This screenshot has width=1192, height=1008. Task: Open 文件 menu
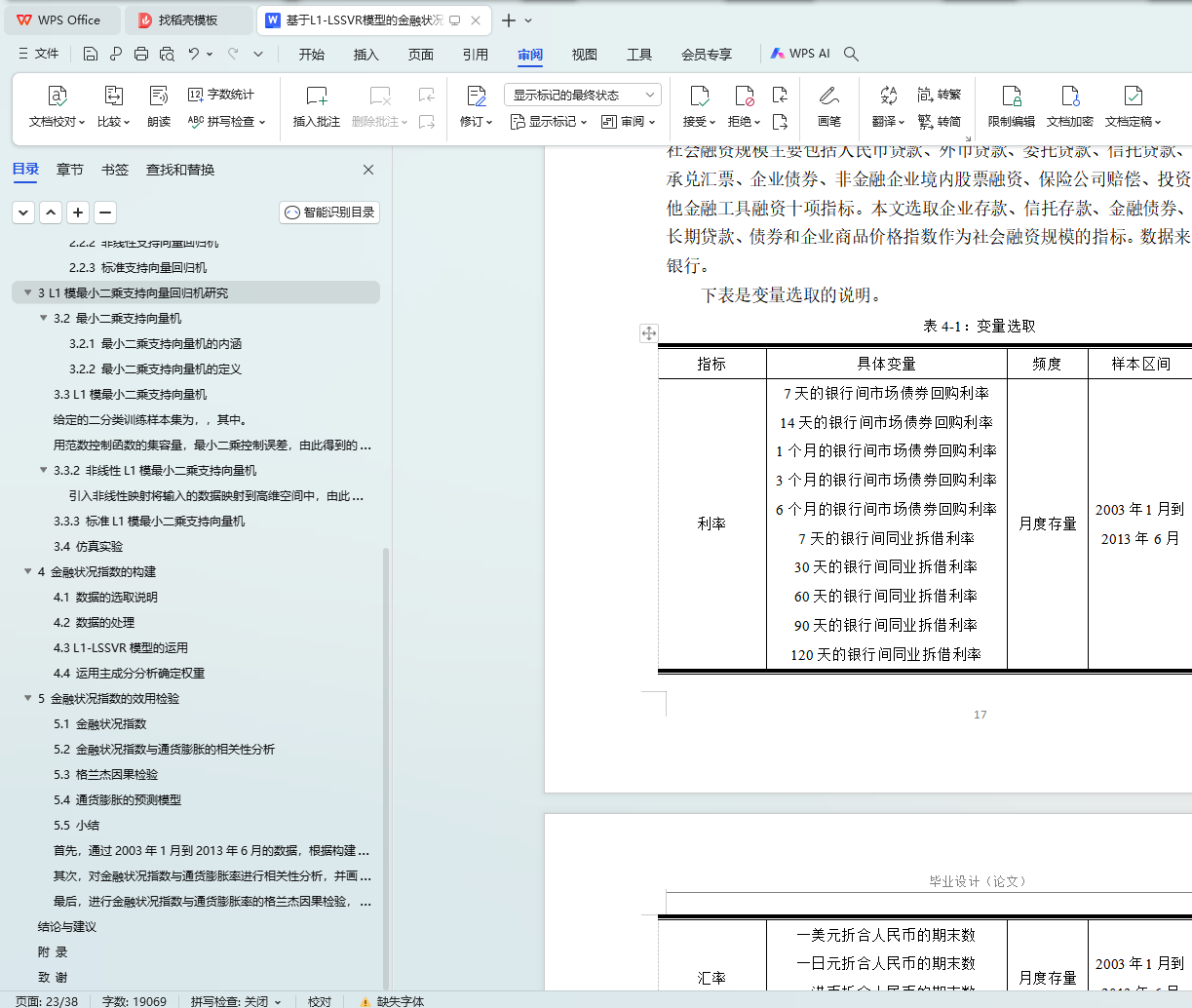point(39,54)
